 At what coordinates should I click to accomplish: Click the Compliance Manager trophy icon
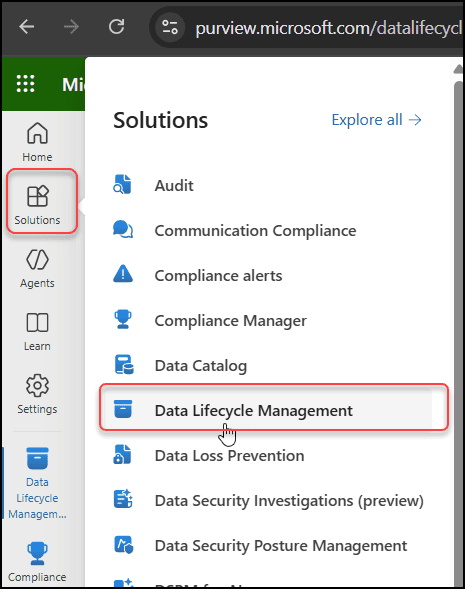(x=123, y=319)
